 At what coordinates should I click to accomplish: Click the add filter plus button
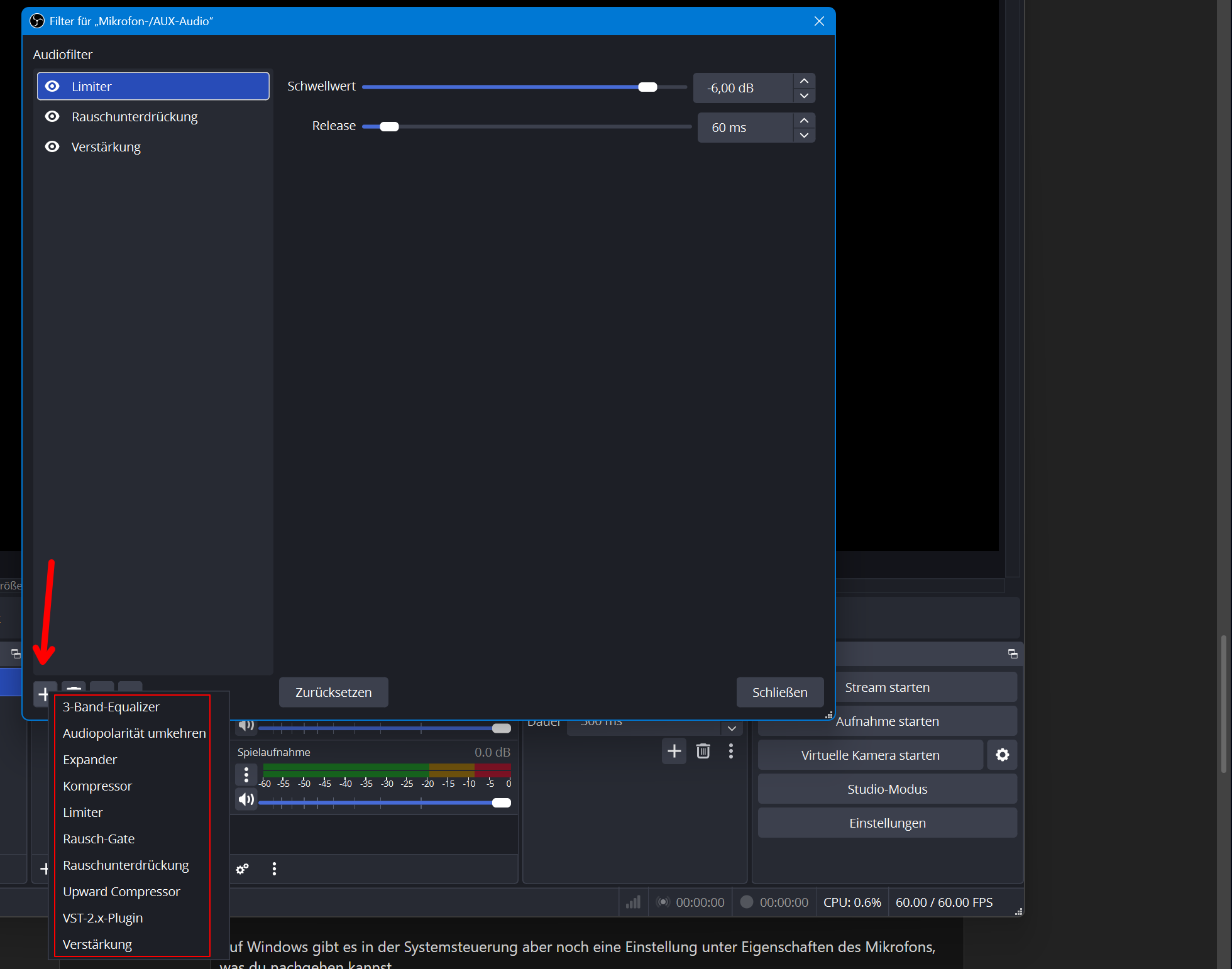click(43, 694)
